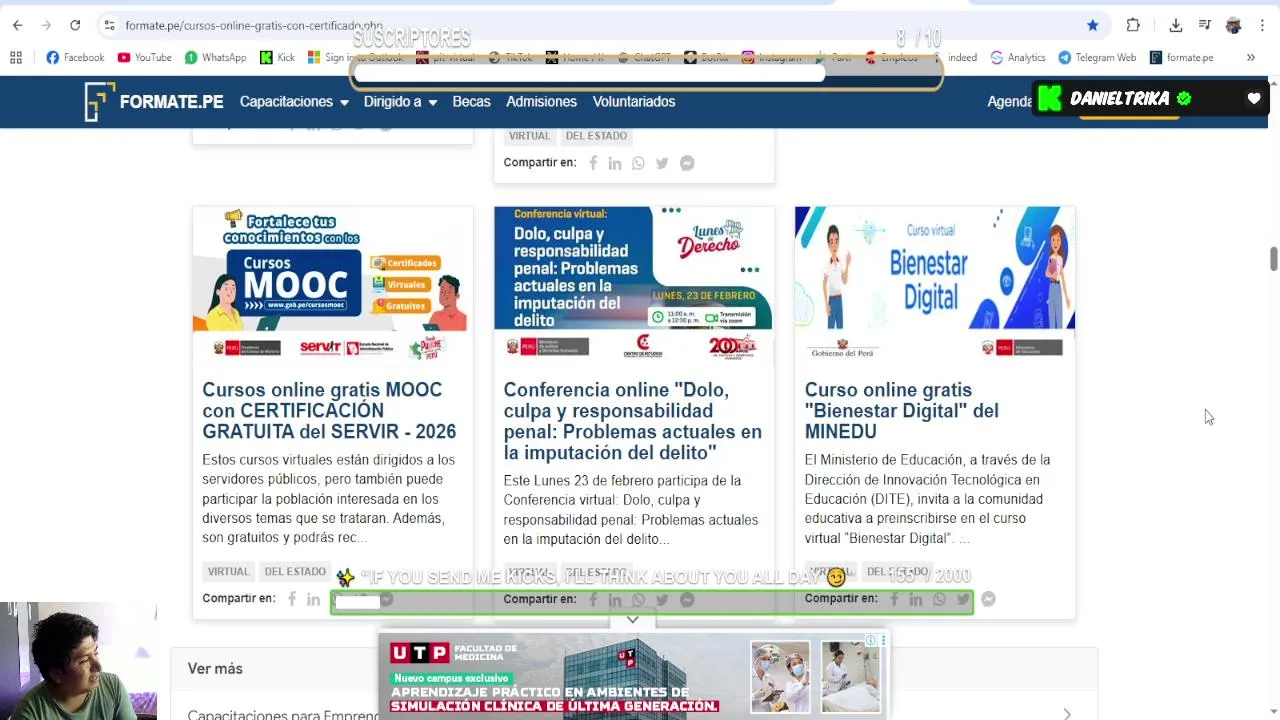Open the Bienestar Digital card image
The height and width of the screenshot is (720, 1280).
935,286
